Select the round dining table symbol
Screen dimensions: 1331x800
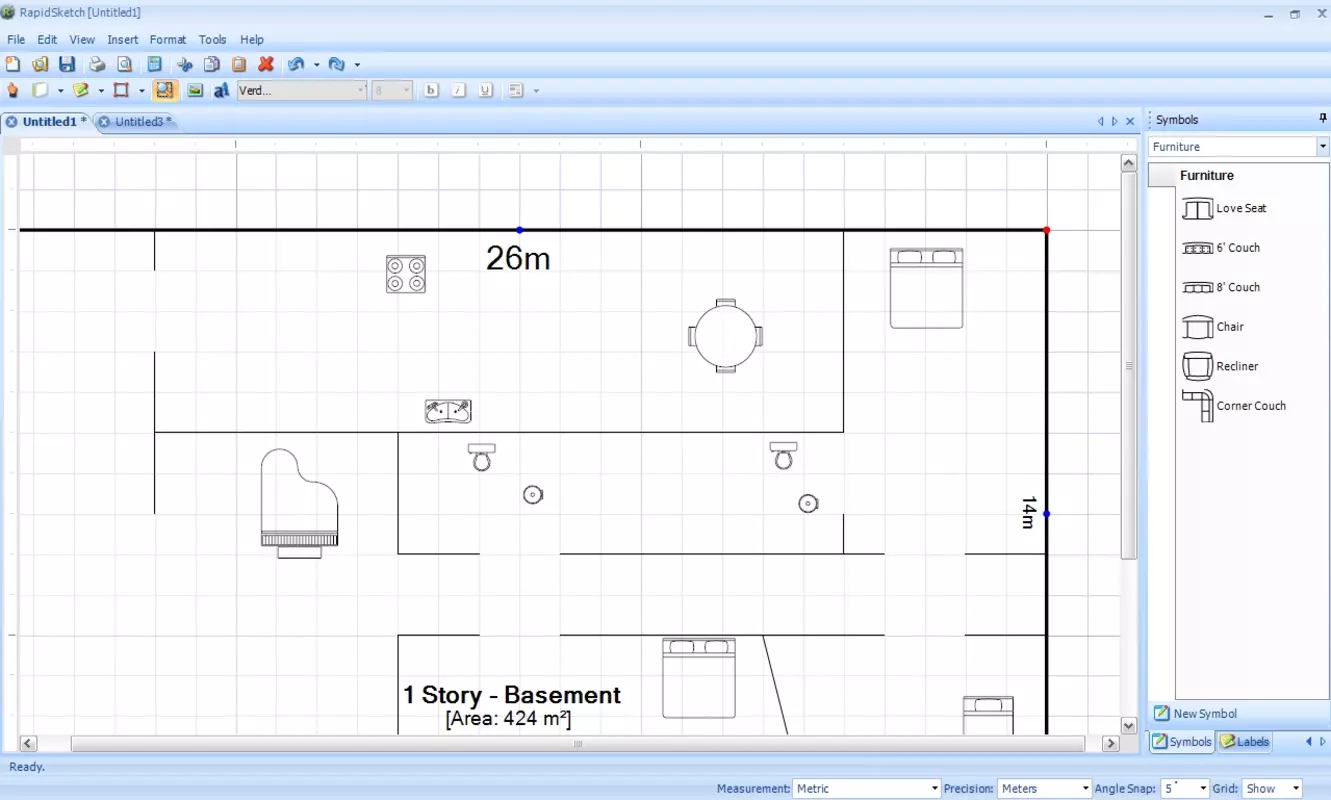point(726,336)
